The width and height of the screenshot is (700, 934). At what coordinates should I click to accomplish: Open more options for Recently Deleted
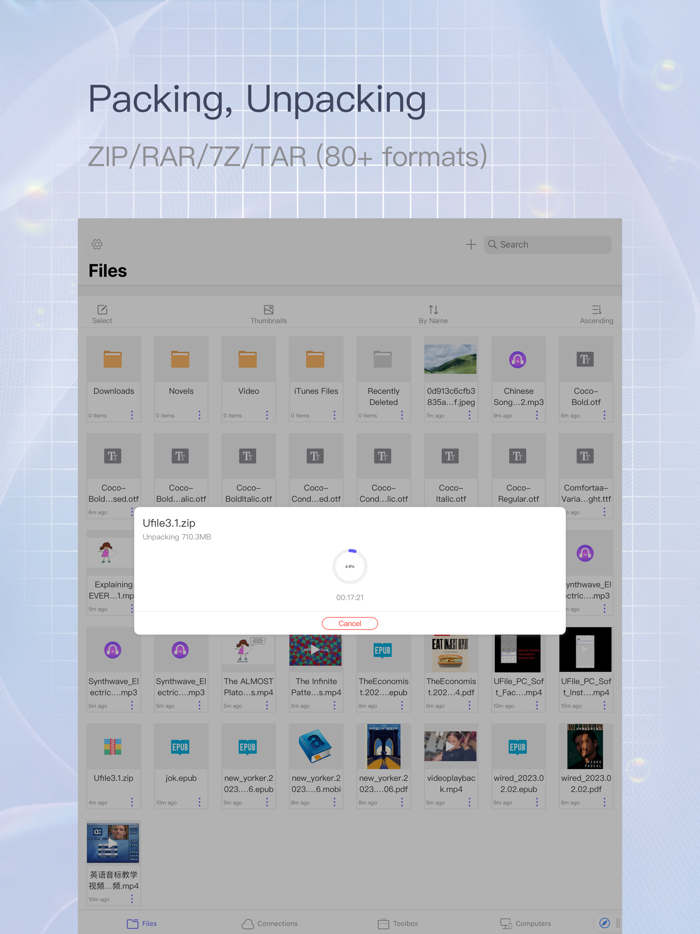point(402,415)
